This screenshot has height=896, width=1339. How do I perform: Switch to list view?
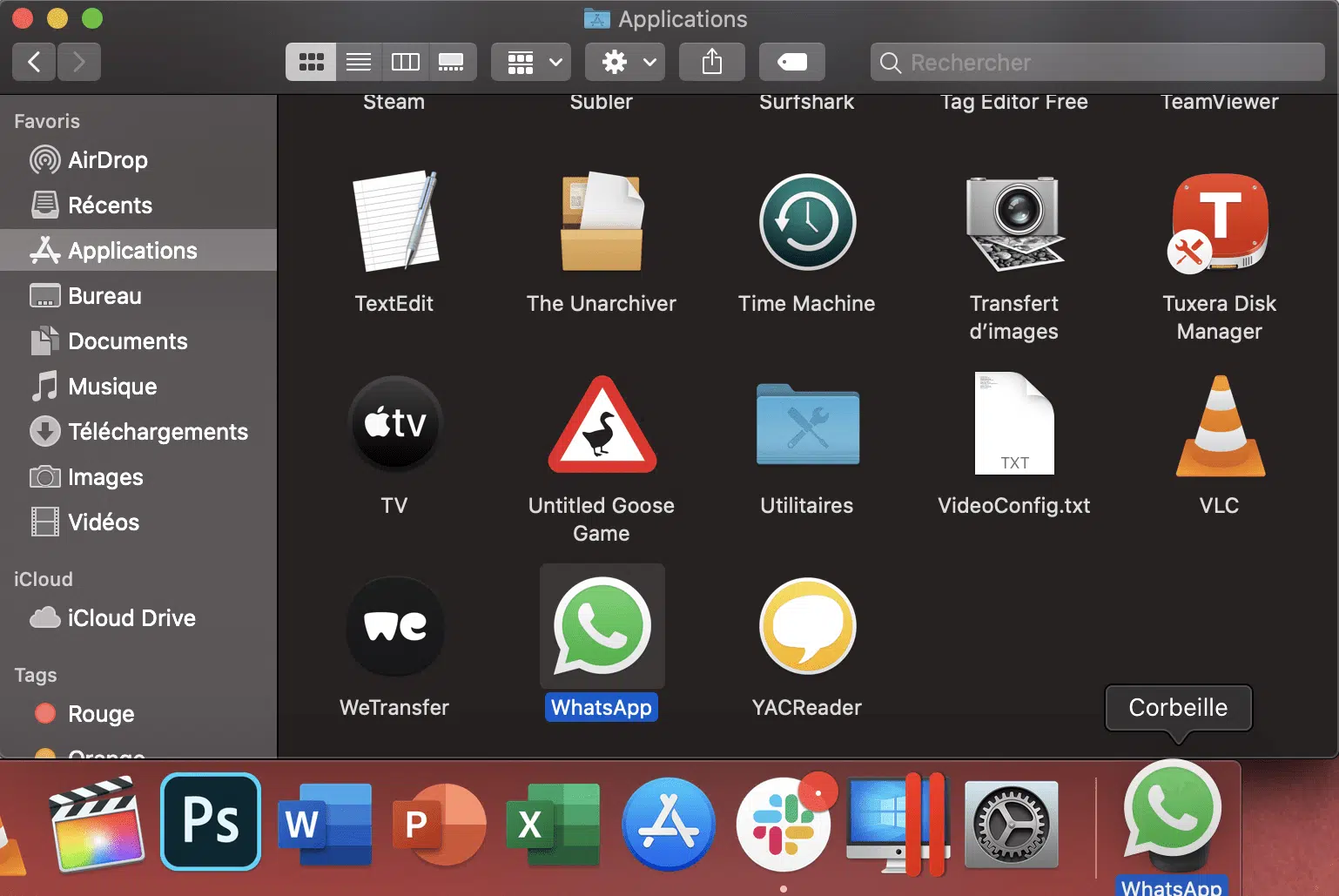coord(359,62)
